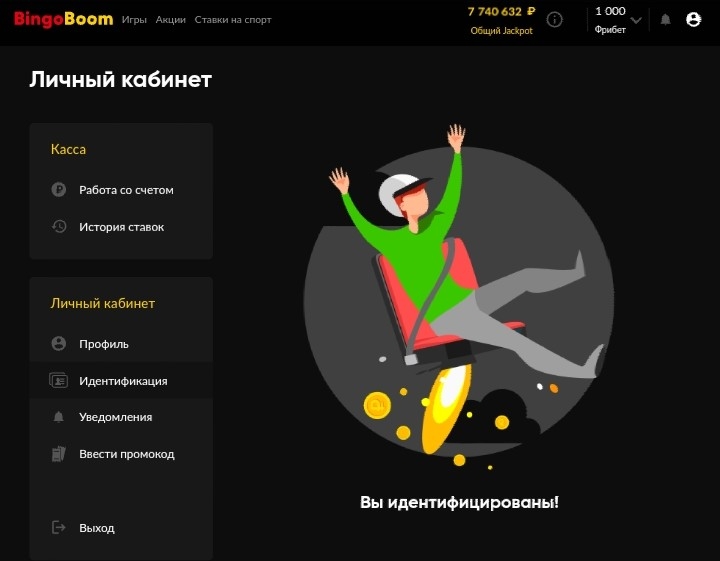
Task: Go to Ставки на спорт
Action: [233, 20]
